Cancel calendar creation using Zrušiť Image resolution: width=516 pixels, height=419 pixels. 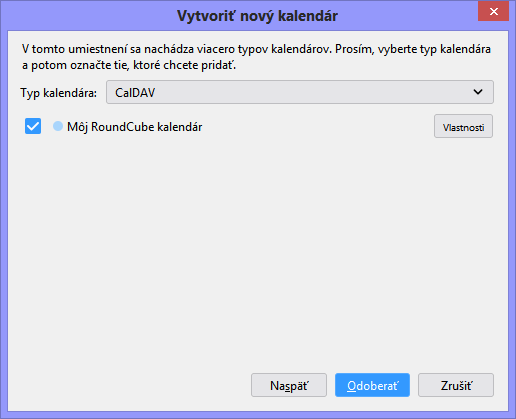456,385
